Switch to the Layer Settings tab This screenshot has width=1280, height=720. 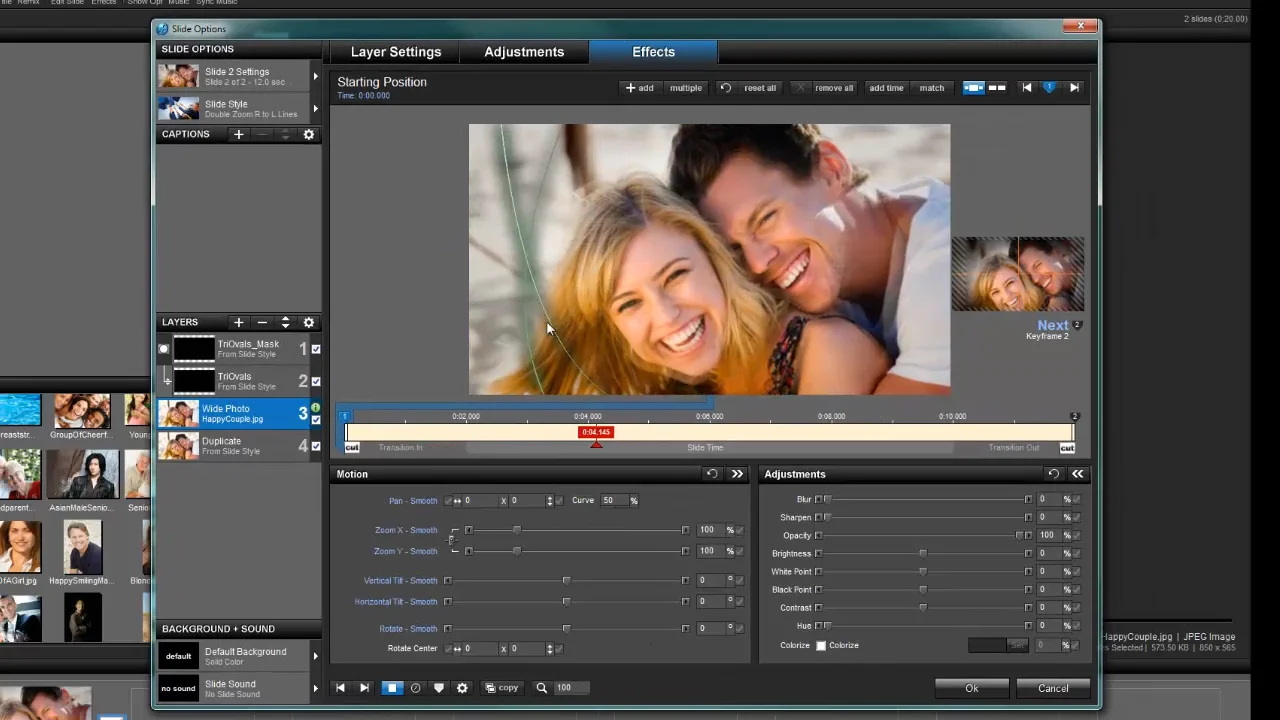396,52
